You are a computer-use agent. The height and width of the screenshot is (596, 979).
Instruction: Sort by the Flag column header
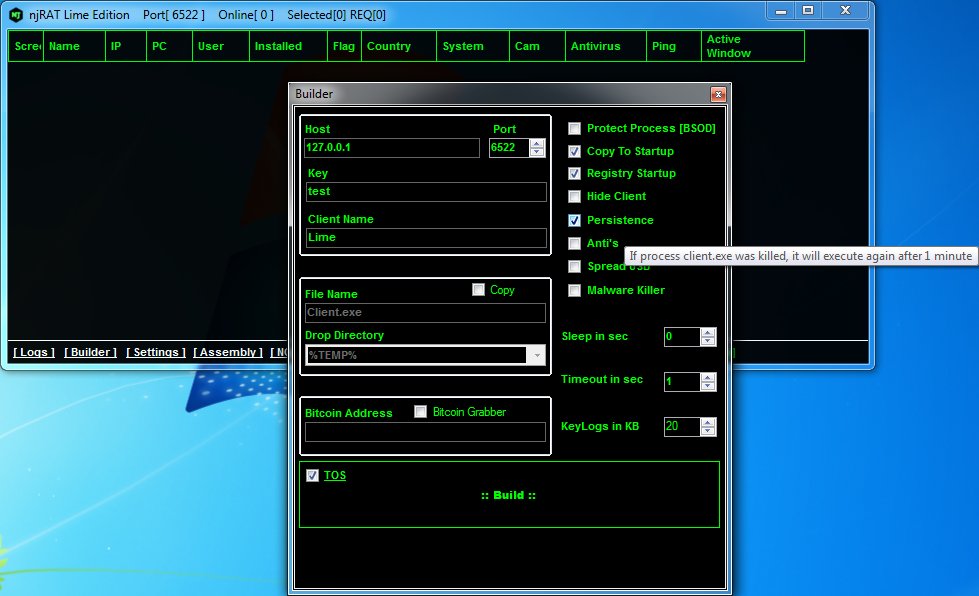344,46
